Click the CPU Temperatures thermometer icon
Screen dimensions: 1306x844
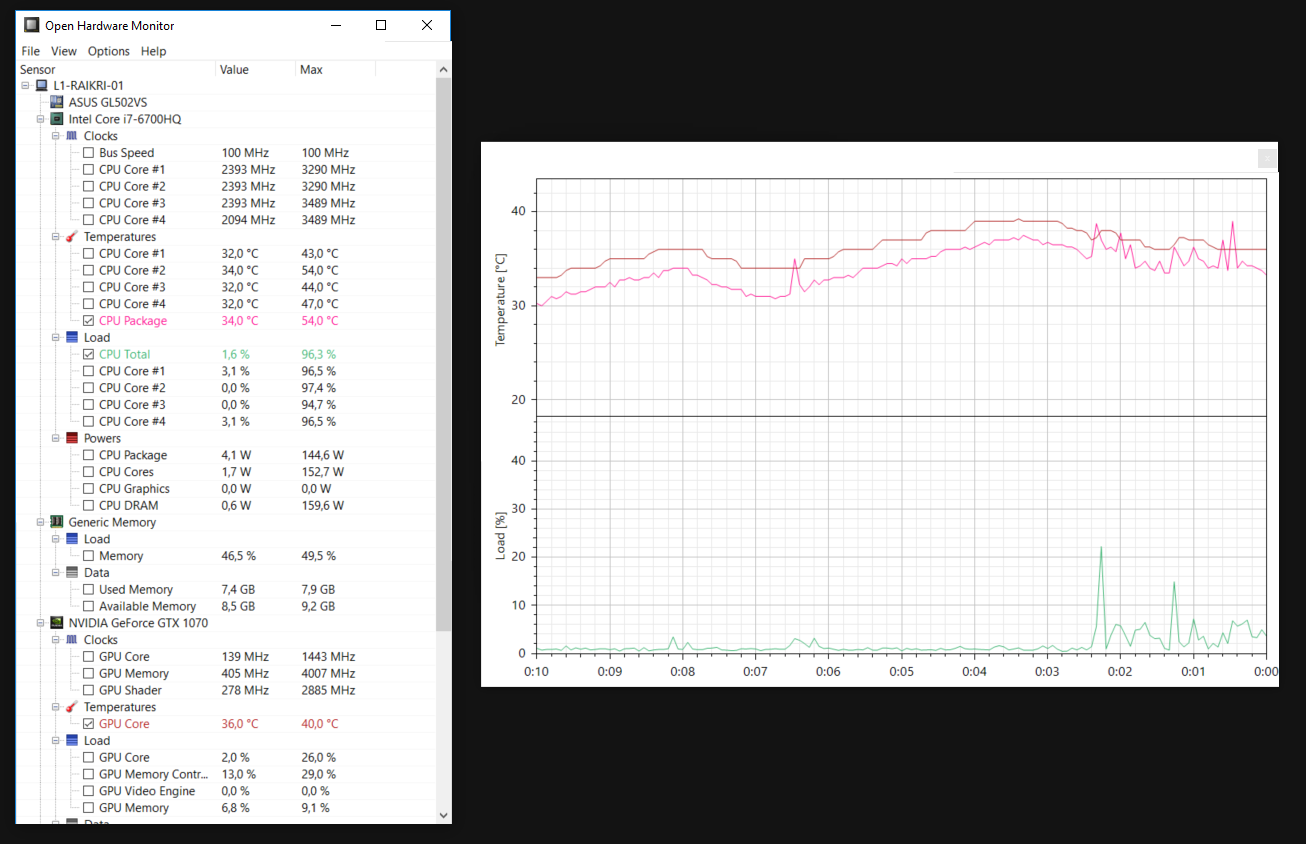pyautogui.click(x=72, y=237)
